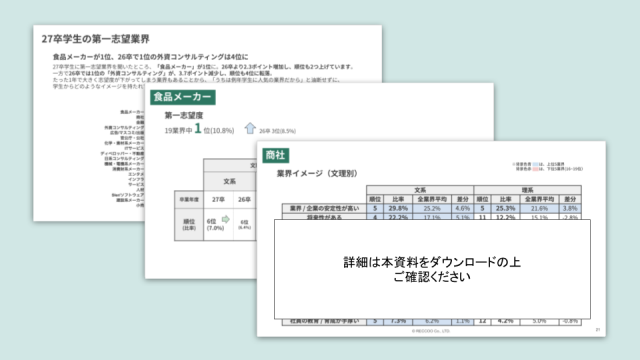Click the large green rank number 1
Image resolution: width=640 pixels, height=360 pixels.
(198, 129)
